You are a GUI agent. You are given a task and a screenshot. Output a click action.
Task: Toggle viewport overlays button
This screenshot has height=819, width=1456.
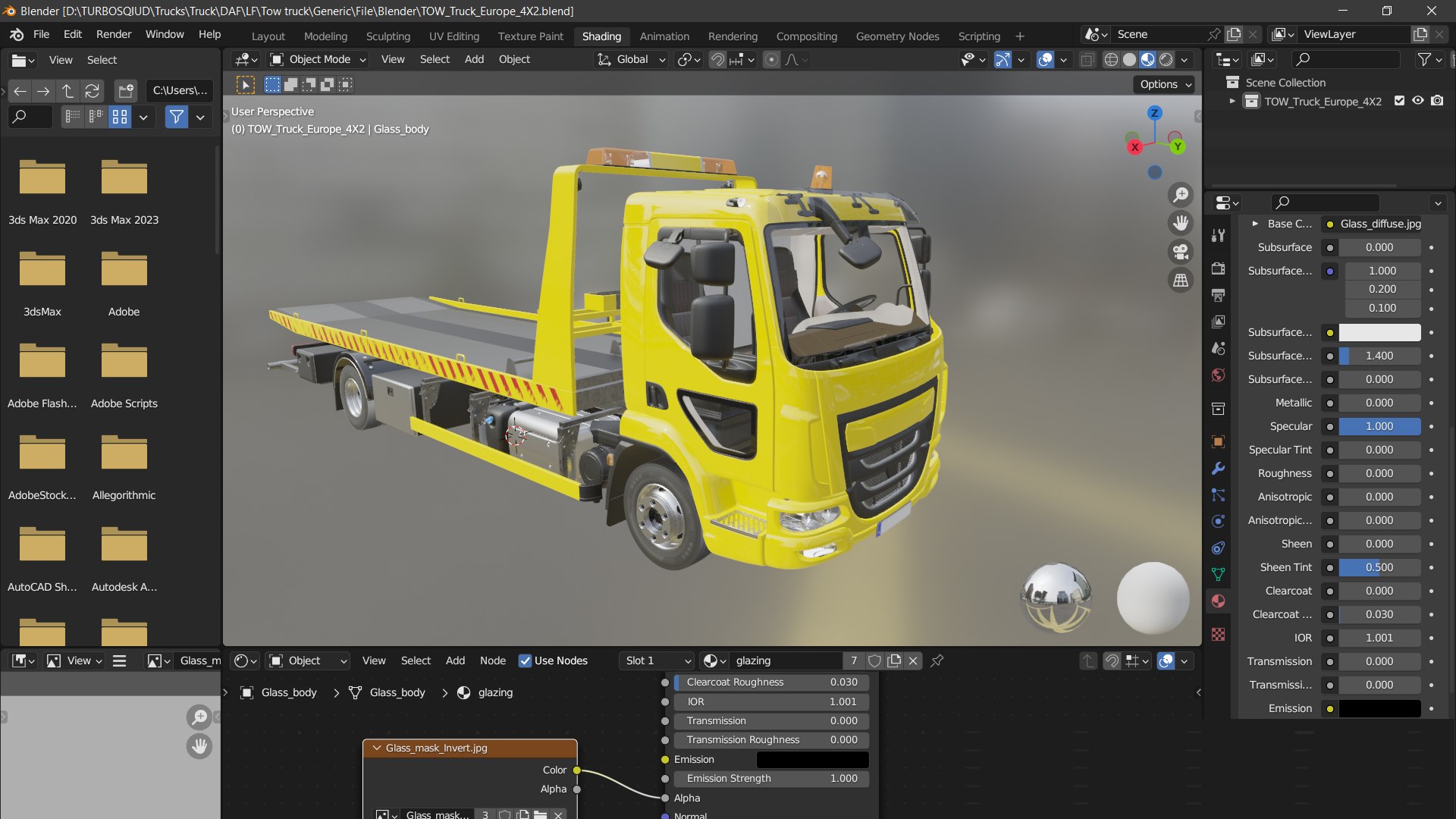[x=1045, y=60]
